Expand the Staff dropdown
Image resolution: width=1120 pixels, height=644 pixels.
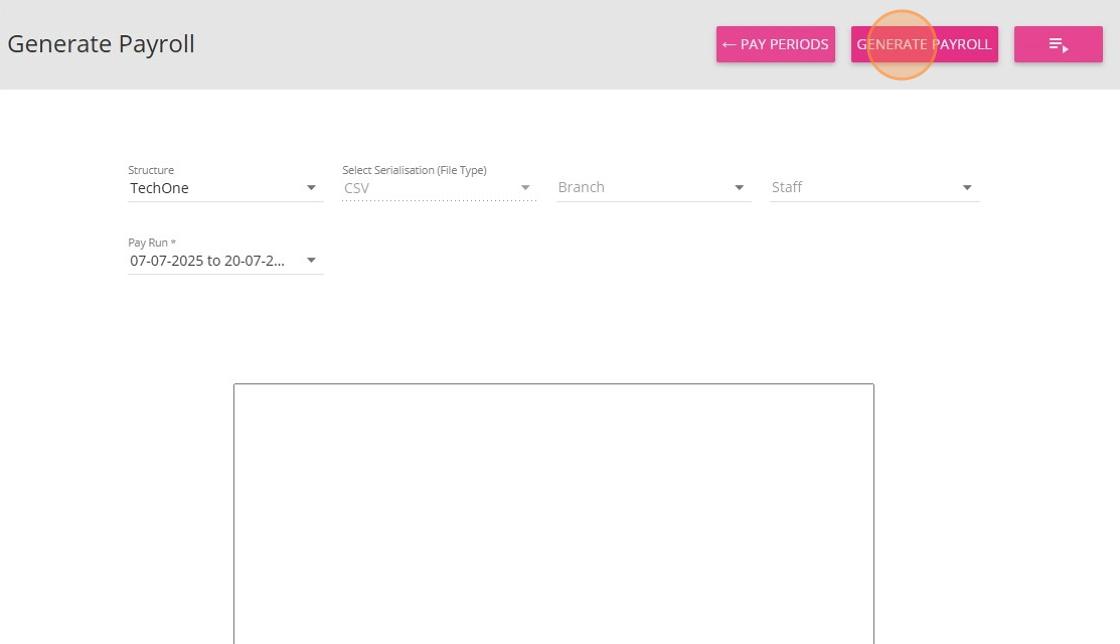pos(874,187)
